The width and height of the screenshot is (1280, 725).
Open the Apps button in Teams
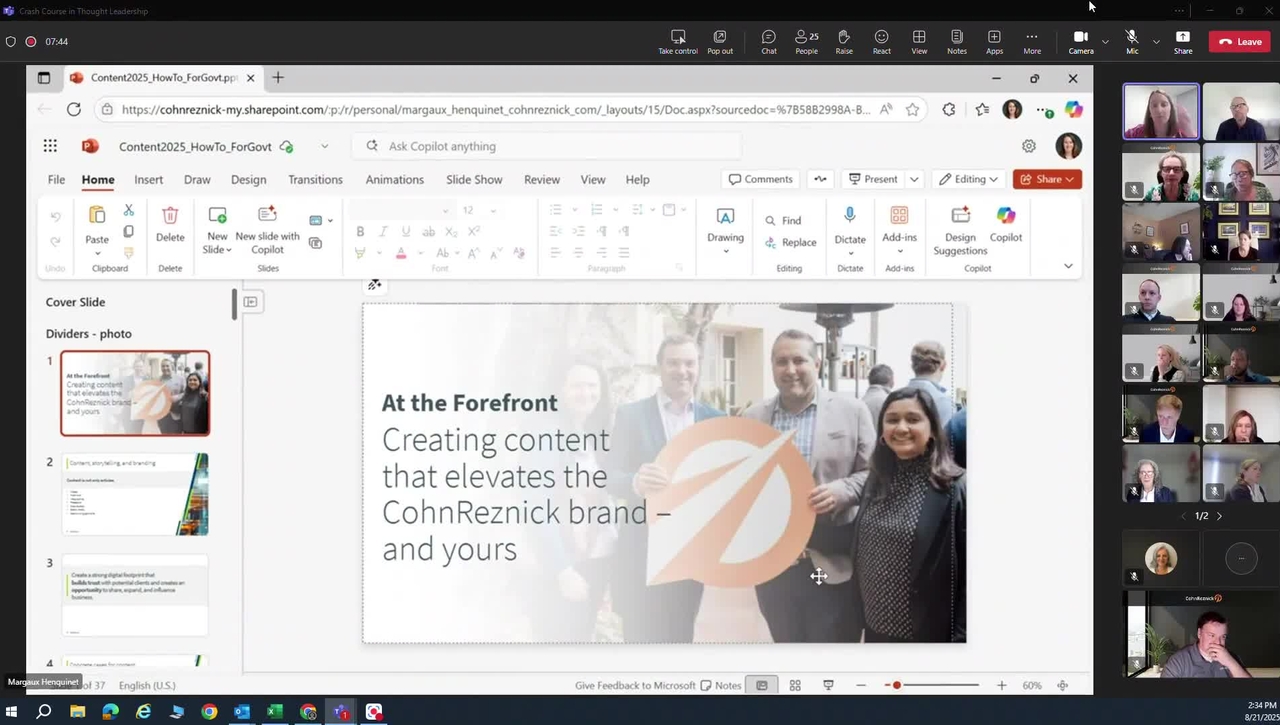point(994,41)
